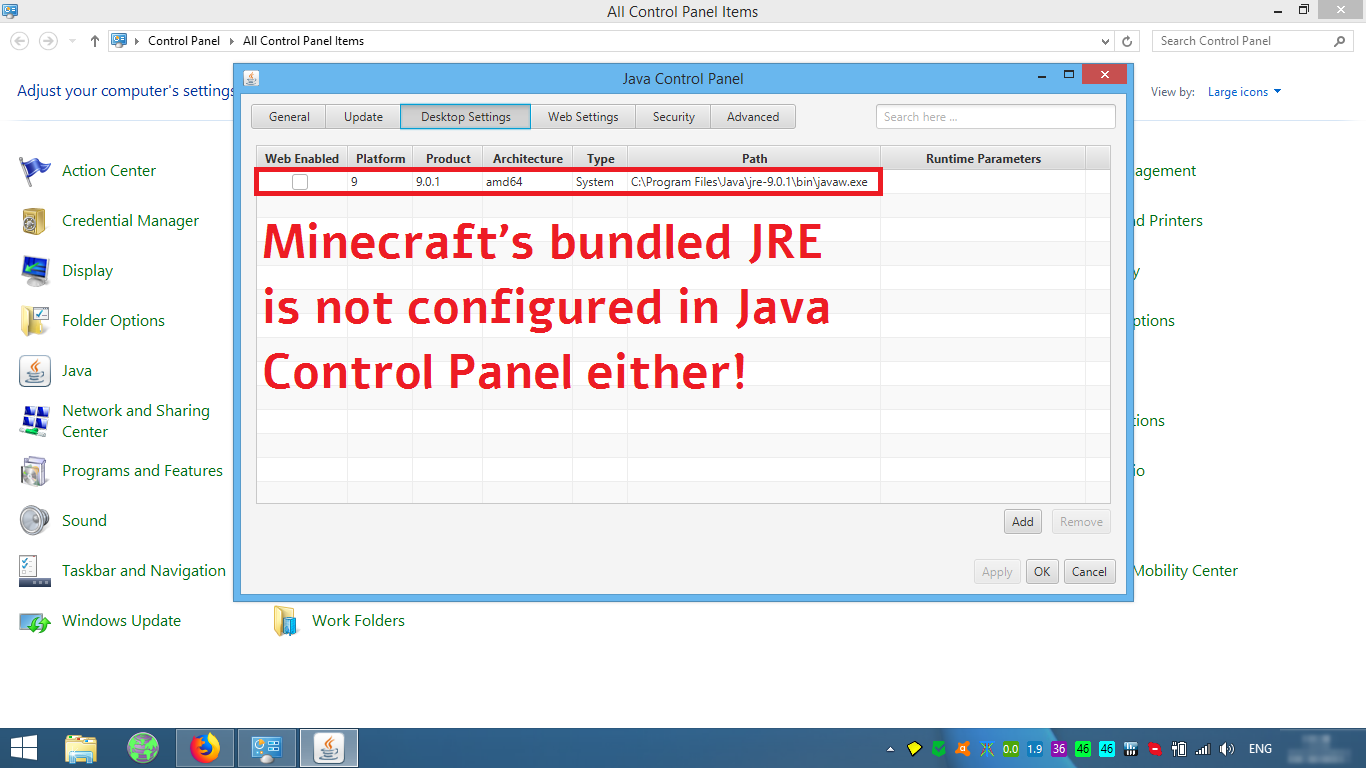The image size is (1366, 768).
Task: Switch to the General tab
Action: pos(289,117)
